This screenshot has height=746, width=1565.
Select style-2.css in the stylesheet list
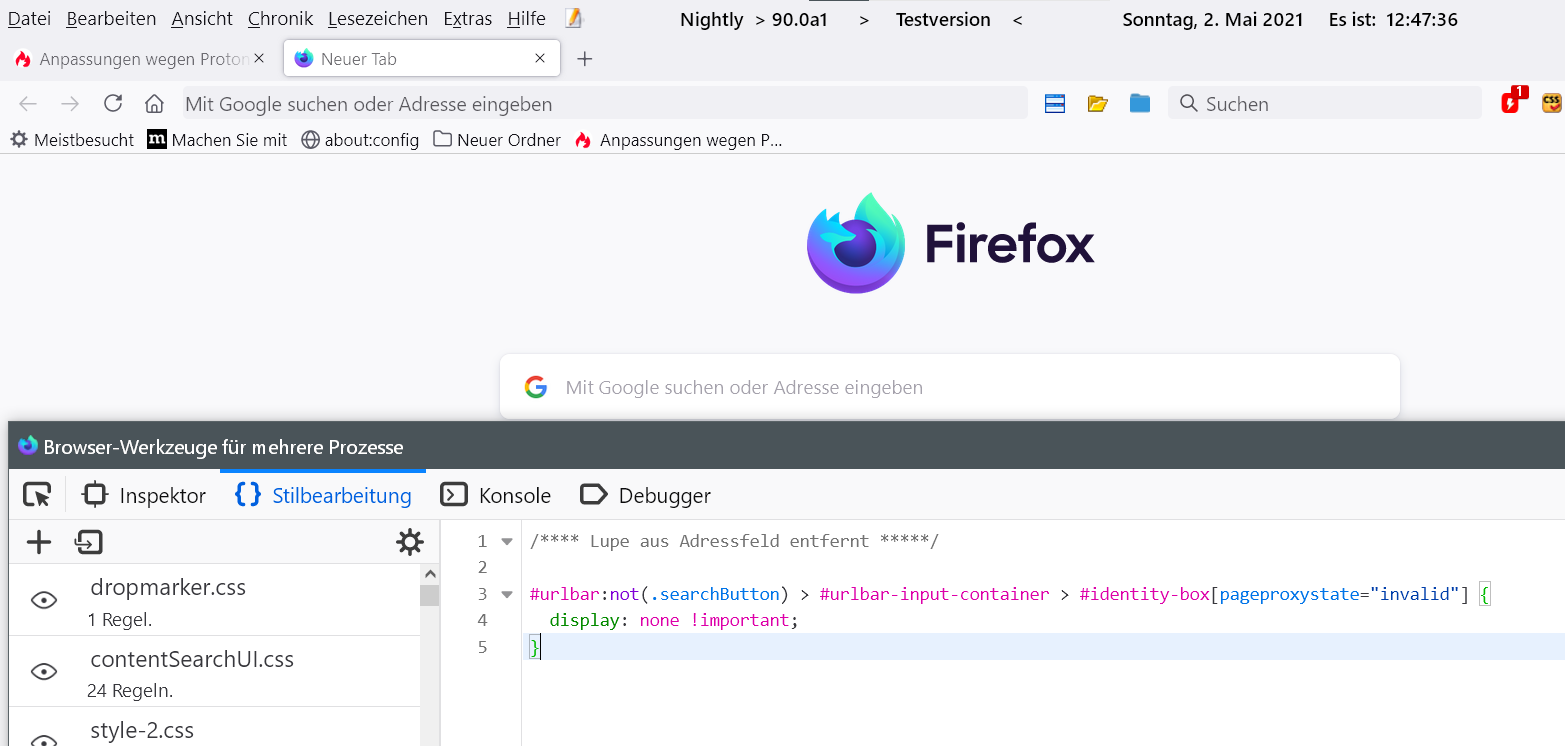[215, 728]
